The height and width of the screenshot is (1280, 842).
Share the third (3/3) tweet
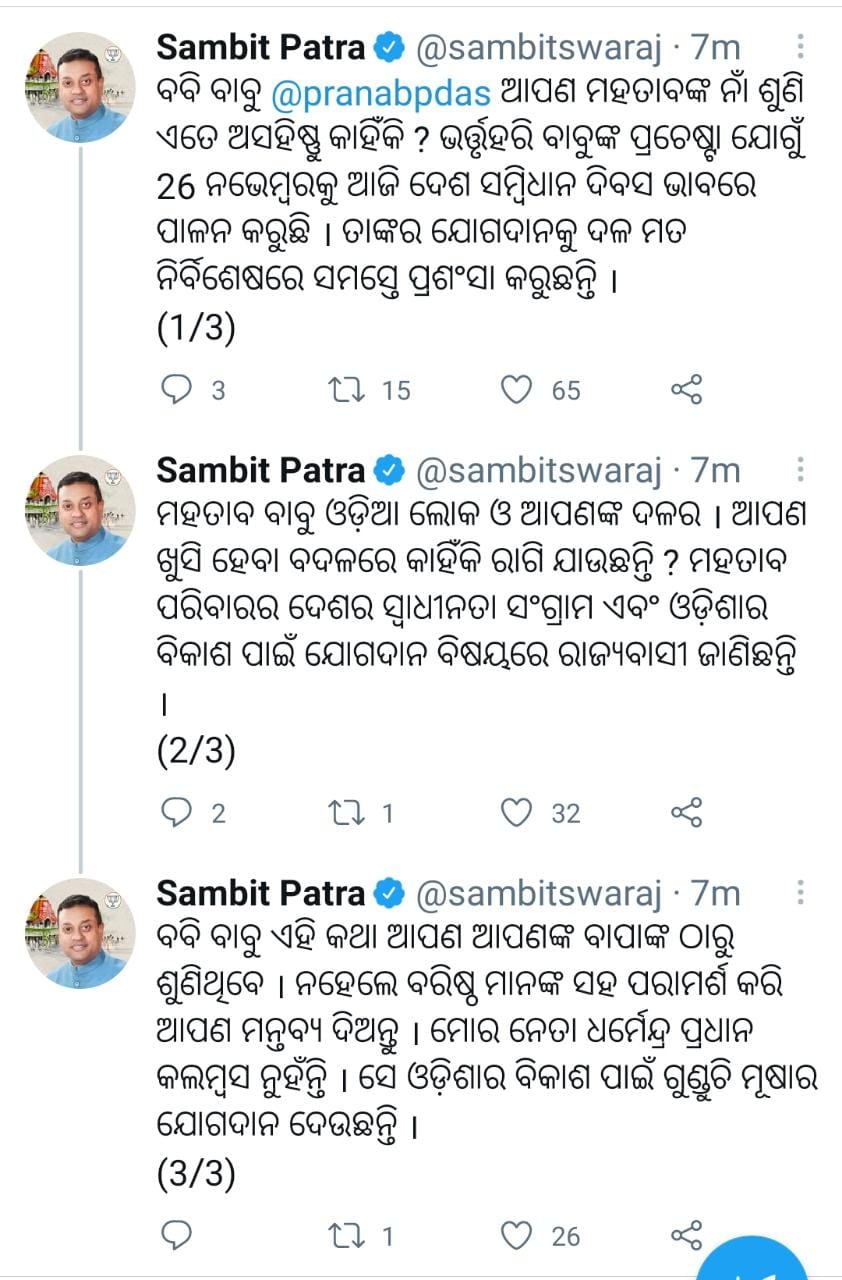[x=688, y=1236]
